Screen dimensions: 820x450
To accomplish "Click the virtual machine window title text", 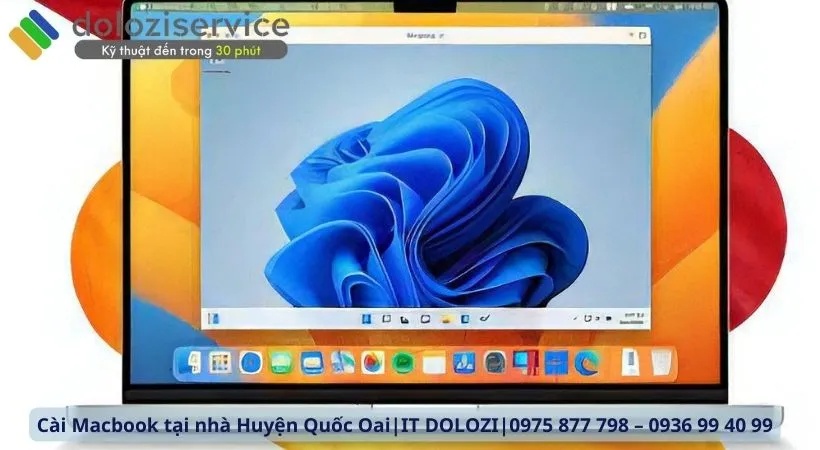I will [425, 36].
